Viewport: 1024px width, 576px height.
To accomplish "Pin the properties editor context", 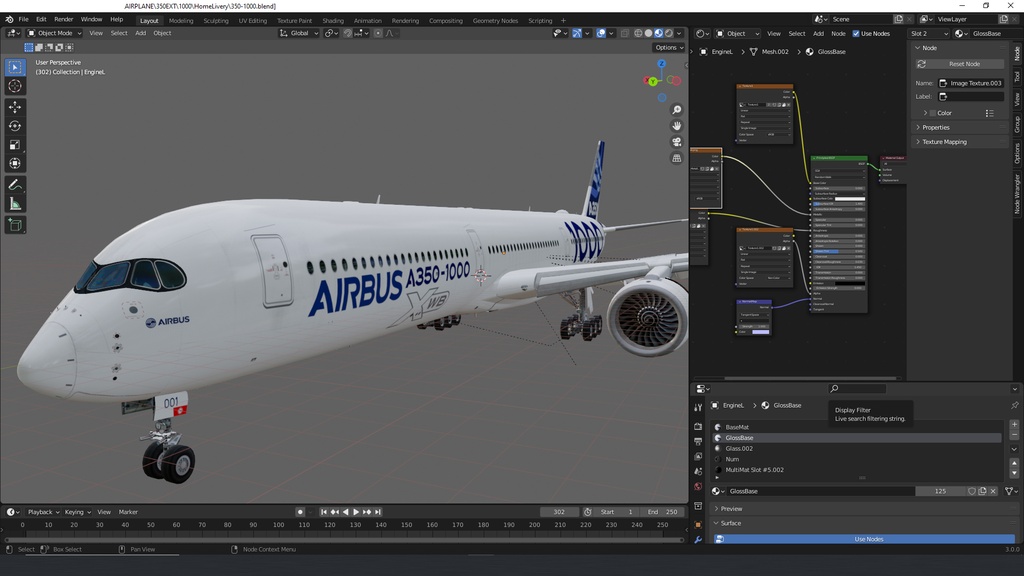I will point(1014,405).
